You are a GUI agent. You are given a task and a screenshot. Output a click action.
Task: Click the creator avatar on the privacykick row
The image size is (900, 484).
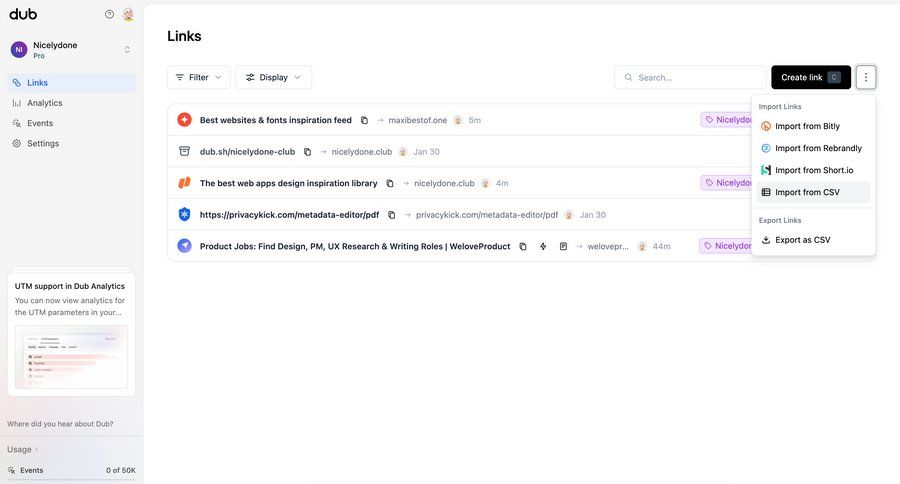pos(569,215)
